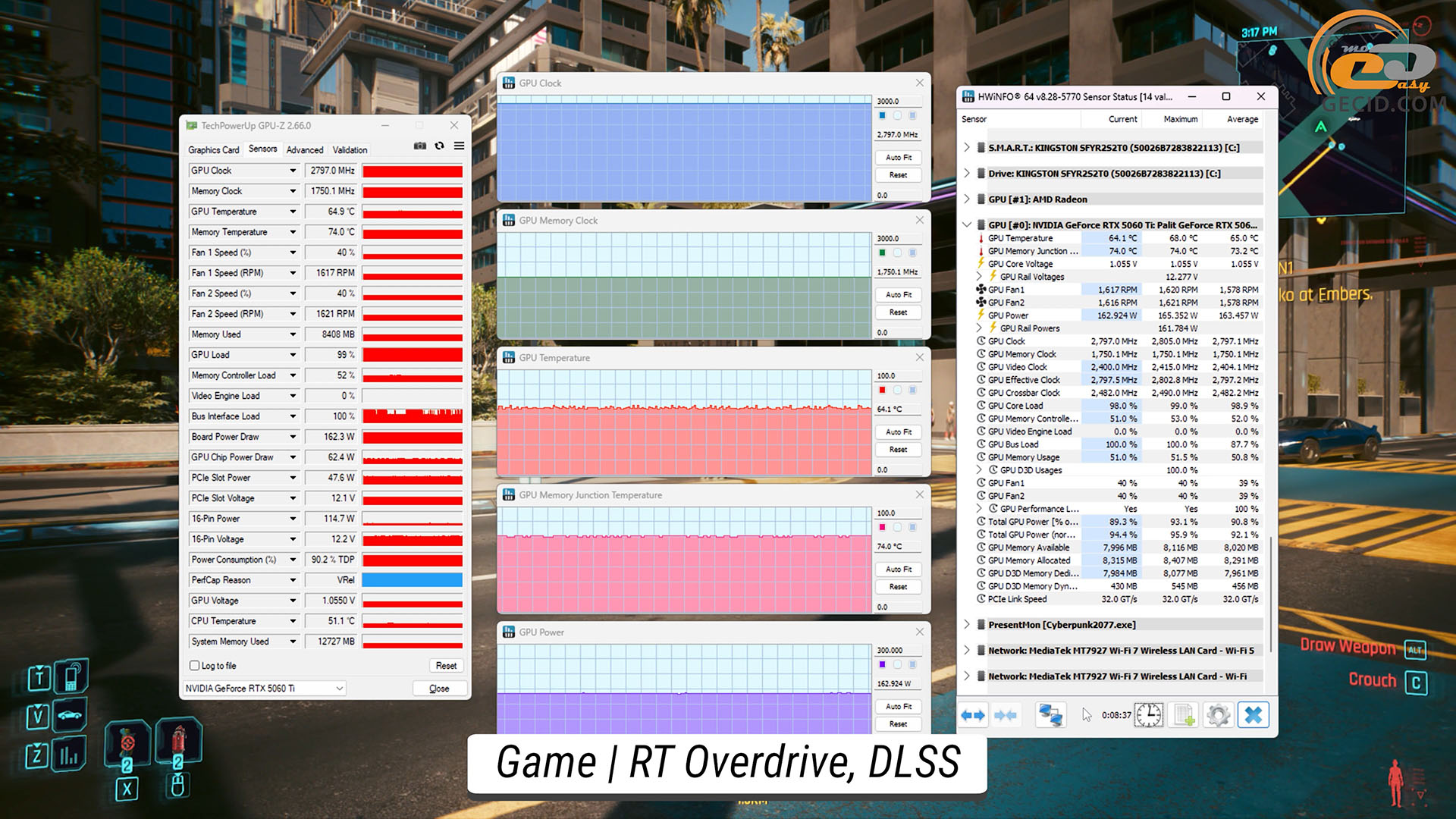Expand S.M.A.R.T. KINGSTON sensor group

[967, 147]
